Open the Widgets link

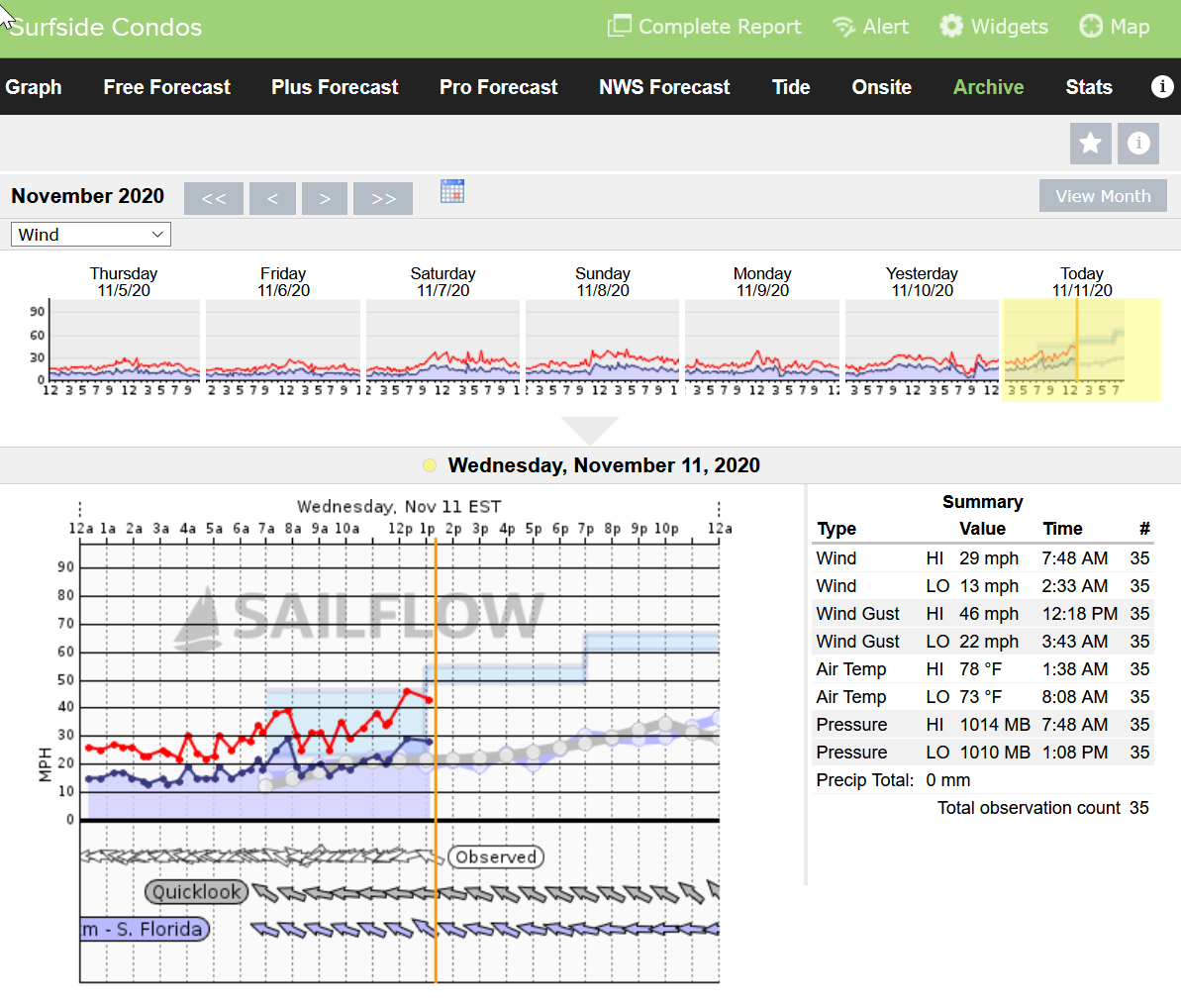coord(994,27)
